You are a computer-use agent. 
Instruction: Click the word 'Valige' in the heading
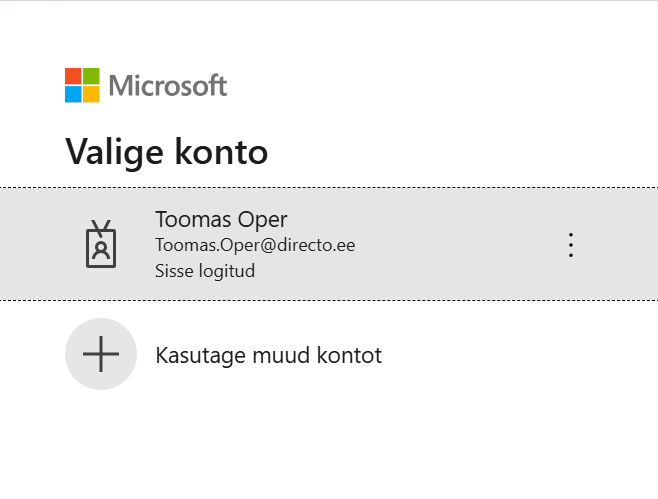[115, 152]
